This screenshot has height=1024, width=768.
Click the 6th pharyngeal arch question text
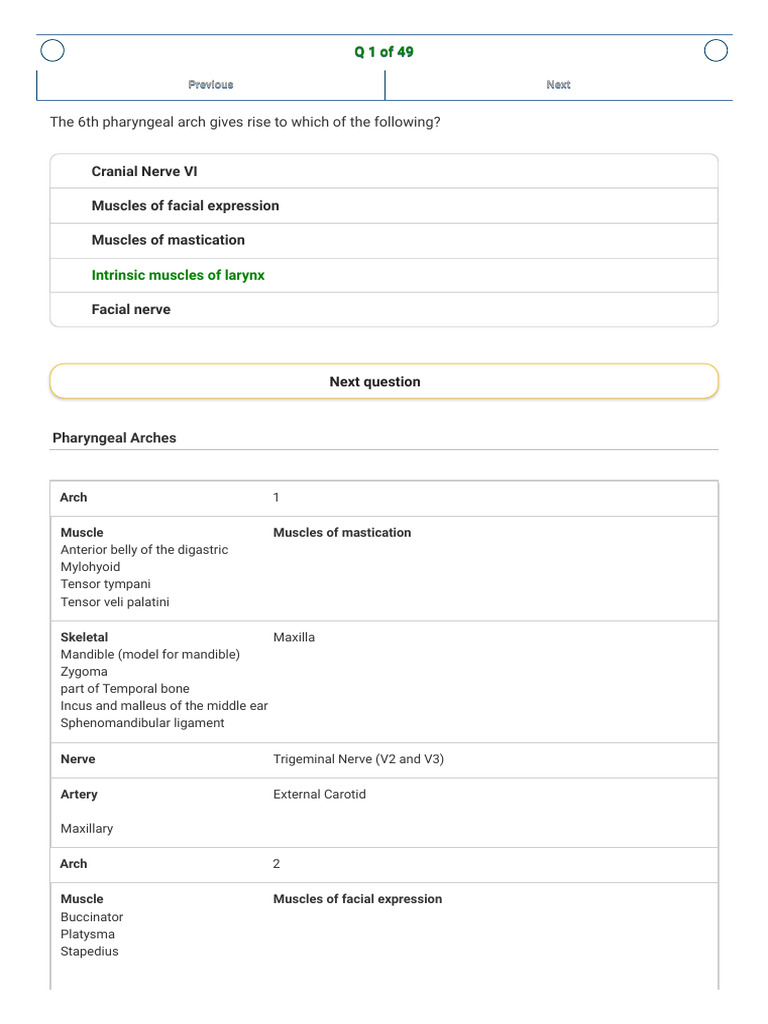pyautogui.click(x=245, y=122)
